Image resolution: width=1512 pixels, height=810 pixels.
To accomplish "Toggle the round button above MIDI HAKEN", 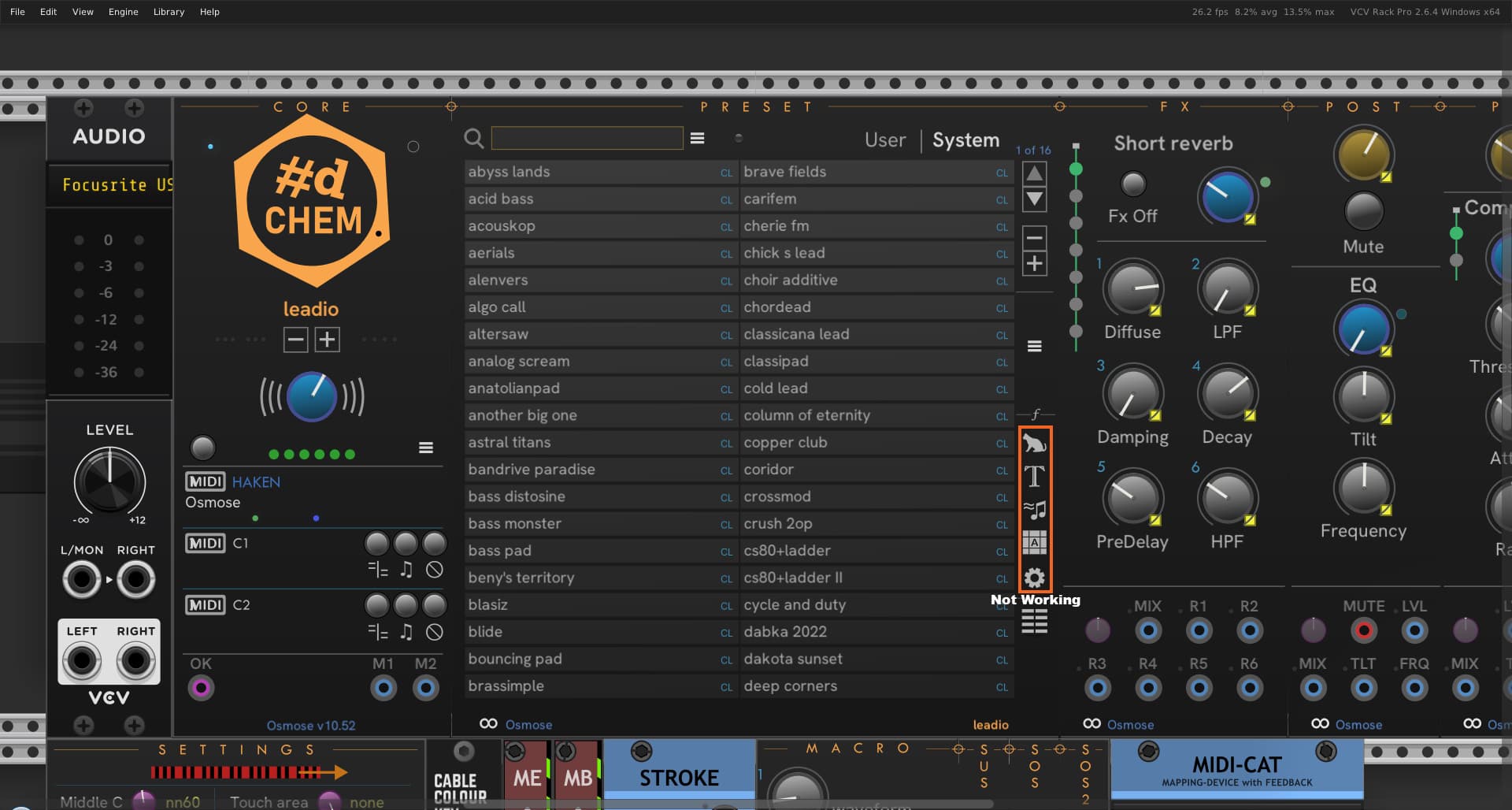I will point(202,448).
